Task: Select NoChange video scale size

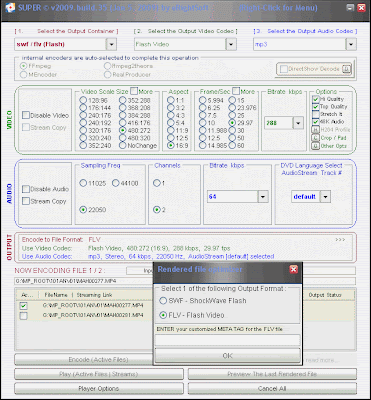Action: coord(123,145)
